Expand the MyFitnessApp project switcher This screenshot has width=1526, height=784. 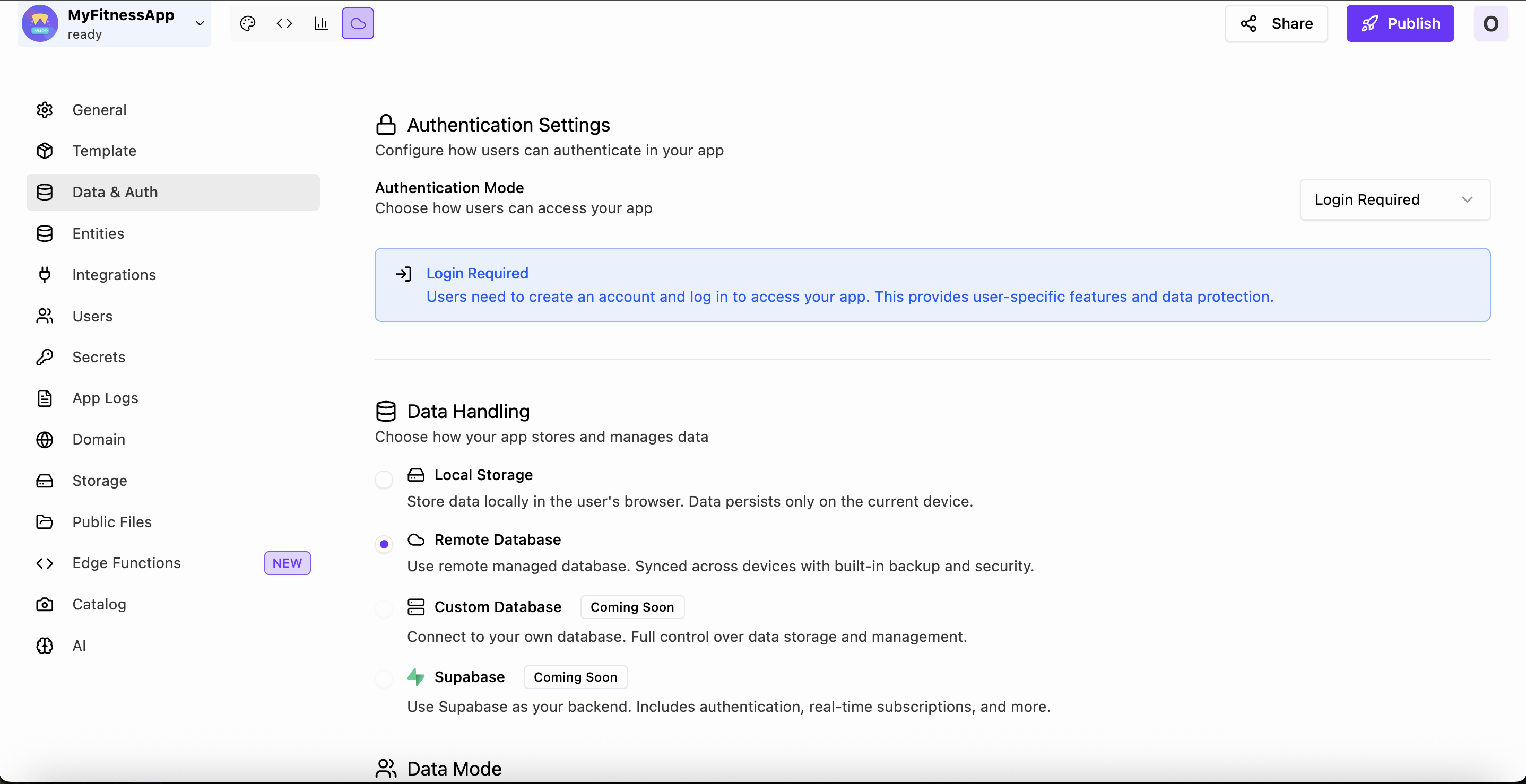[200, 24]
